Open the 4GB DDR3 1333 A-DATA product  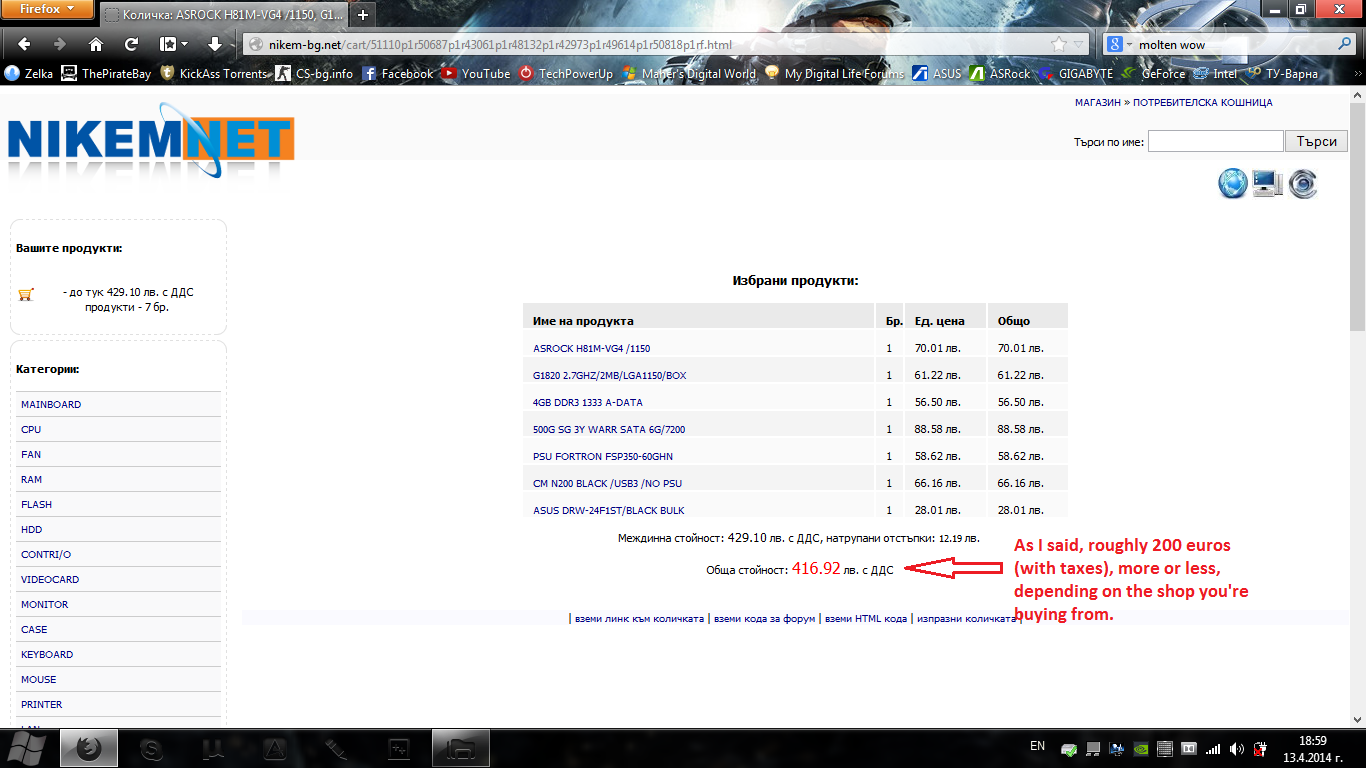click(588, 402)
